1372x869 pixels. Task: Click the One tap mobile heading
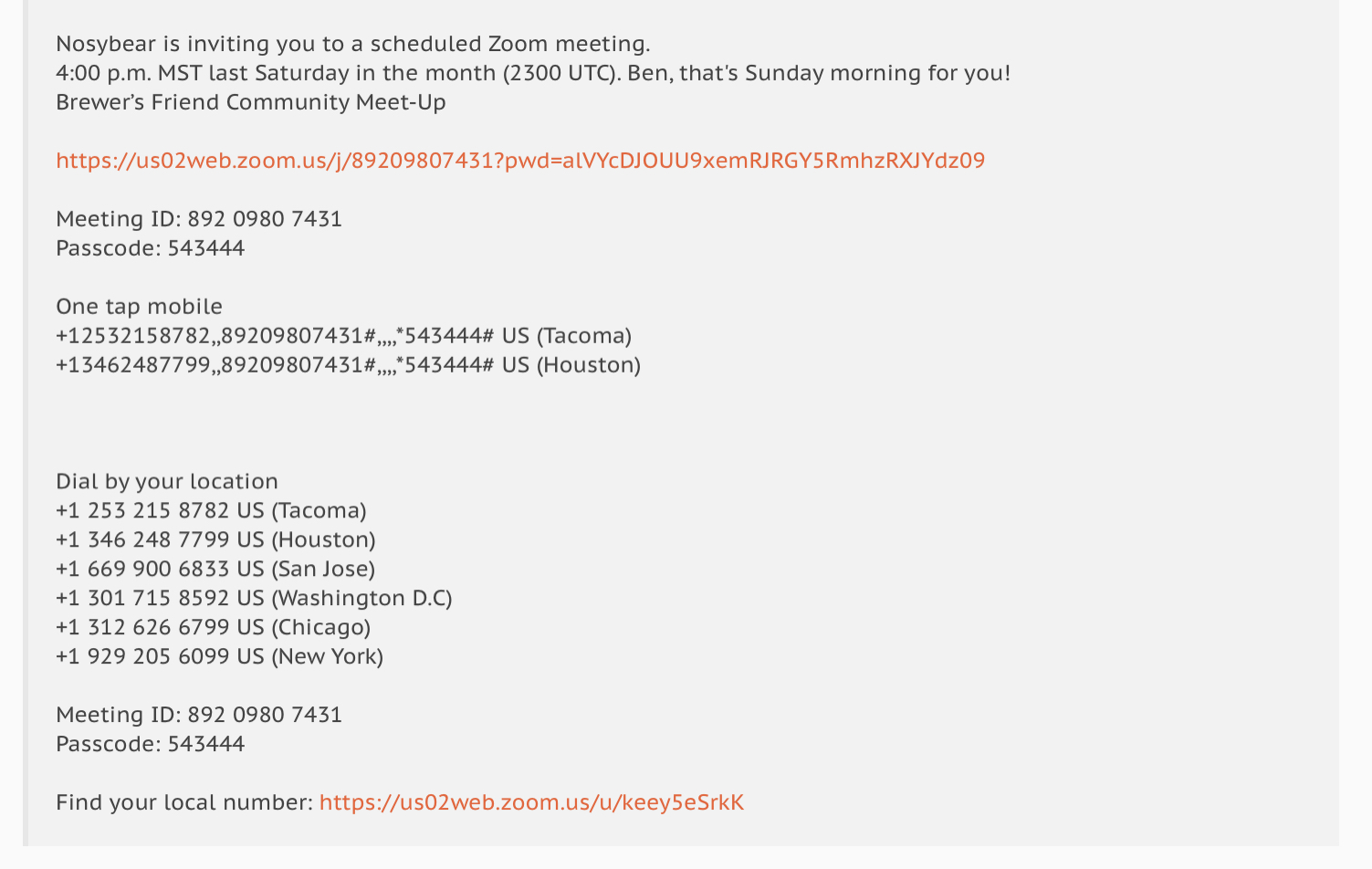(x=139, y=307)
